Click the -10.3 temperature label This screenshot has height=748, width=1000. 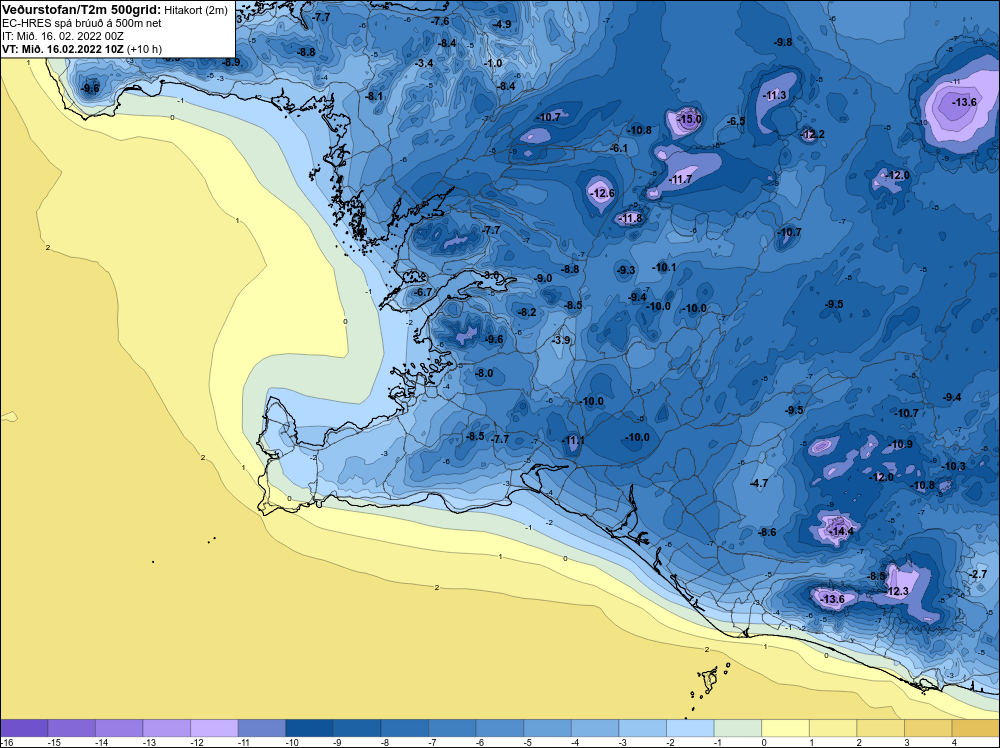coord(954,467)
